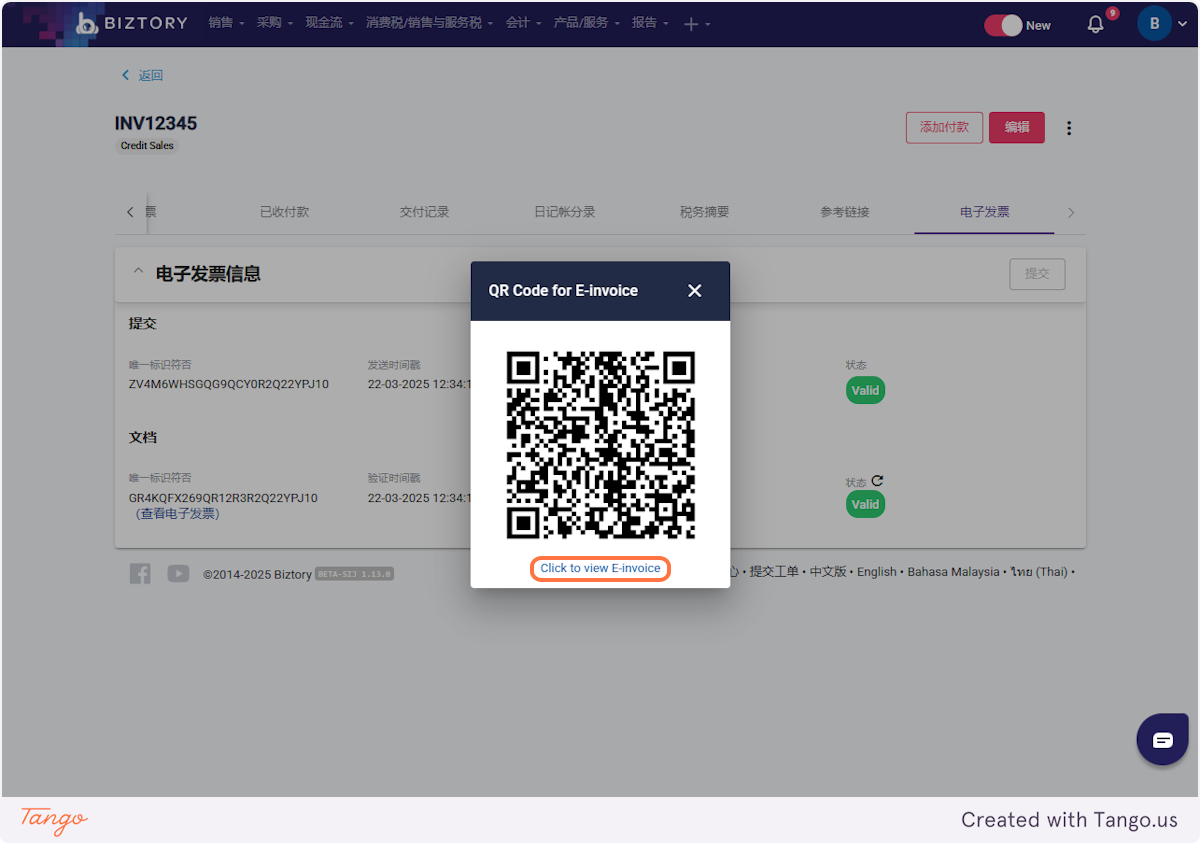This screenshot has height=843, width=1200.
Task: Select the 电子发票 tab
Action: point(984,212)
